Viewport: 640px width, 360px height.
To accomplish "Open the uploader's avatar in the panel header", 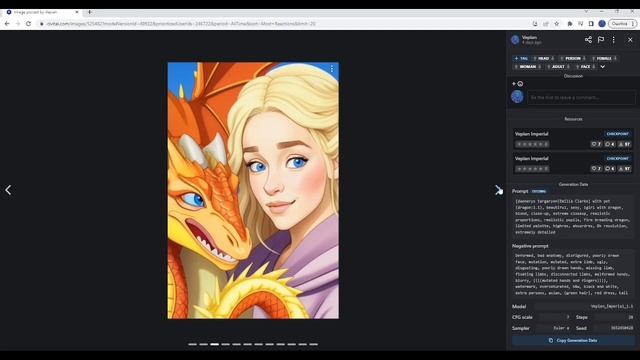I will click(516, 40).
